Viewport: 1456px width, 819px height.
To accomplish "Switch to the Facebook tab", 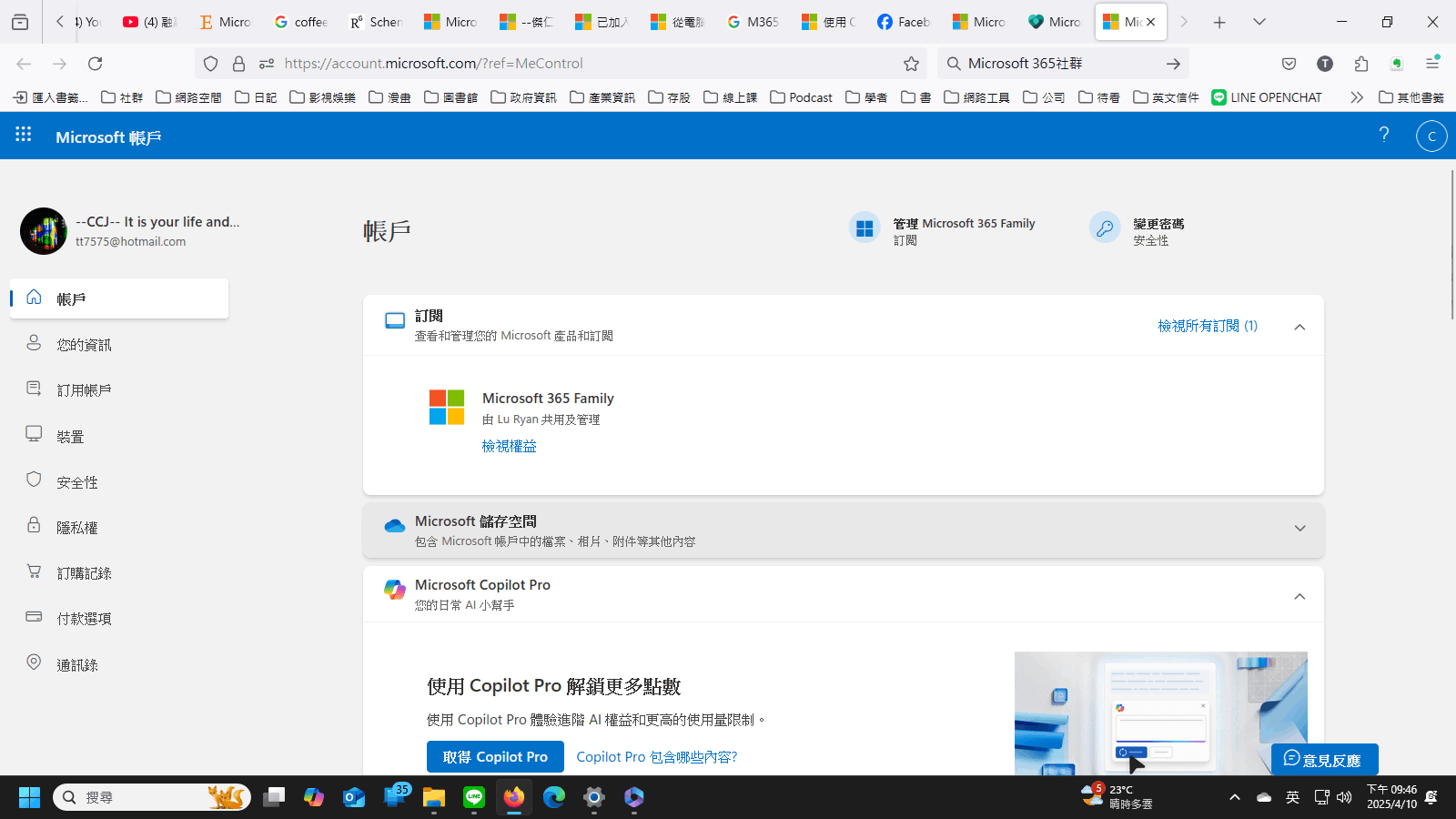I will (904, 22).
